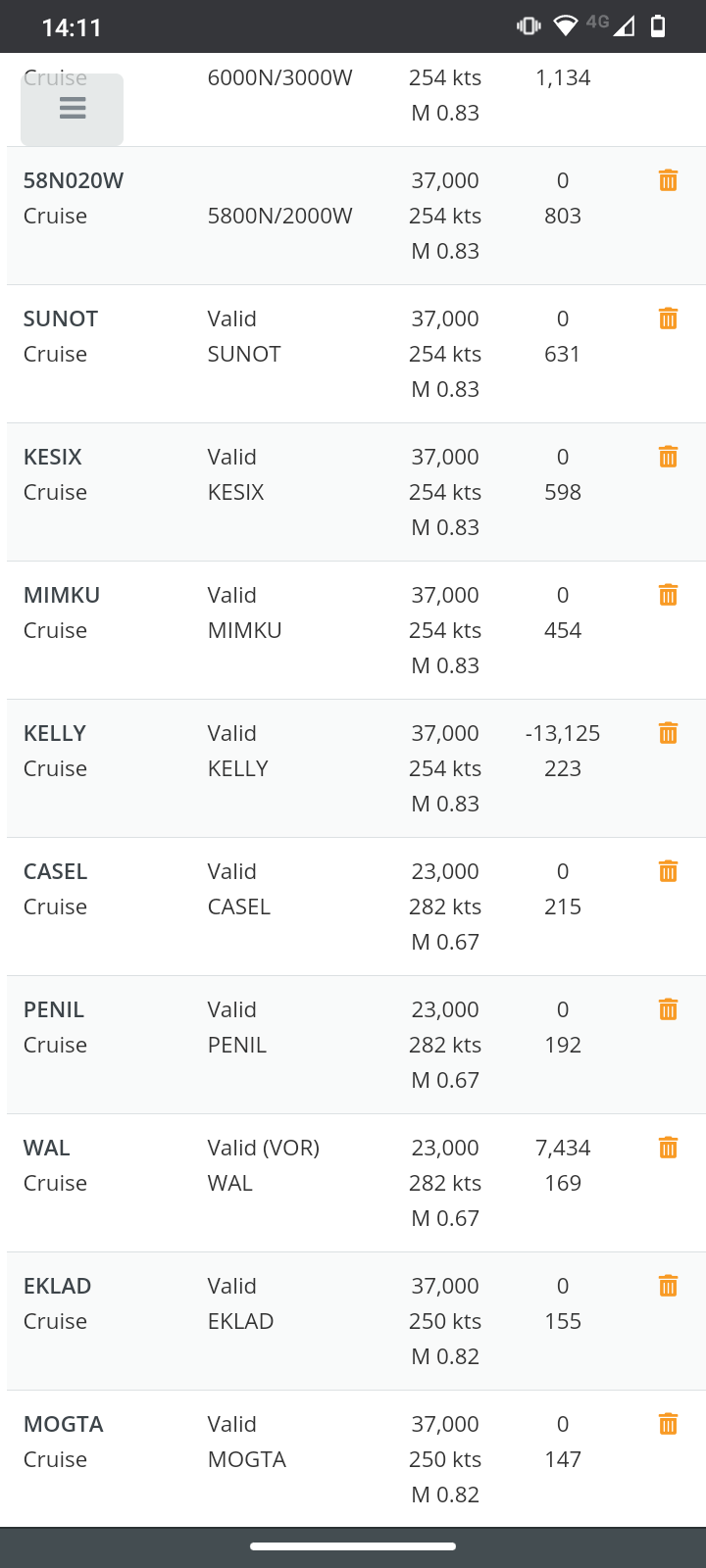Tap trash icon for MIMKU
This screenshot has width=706, height=1568.
coord(668,595)
